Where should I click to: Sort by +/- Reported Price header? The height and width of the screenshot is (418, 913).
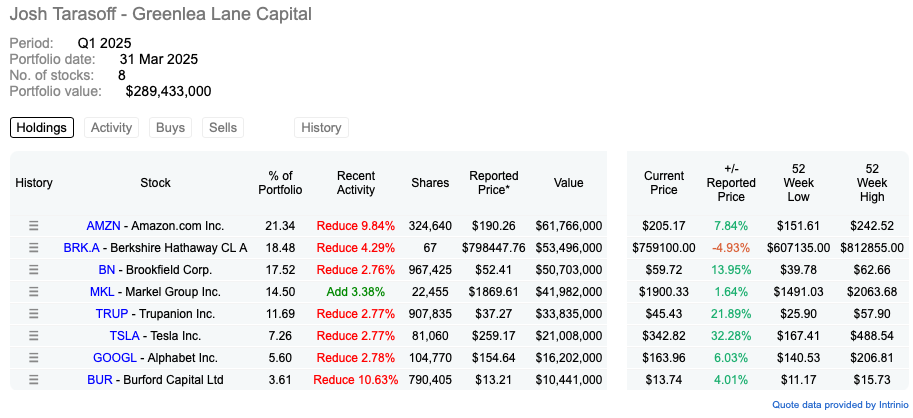pyautogui.click(x=731, y=183)
